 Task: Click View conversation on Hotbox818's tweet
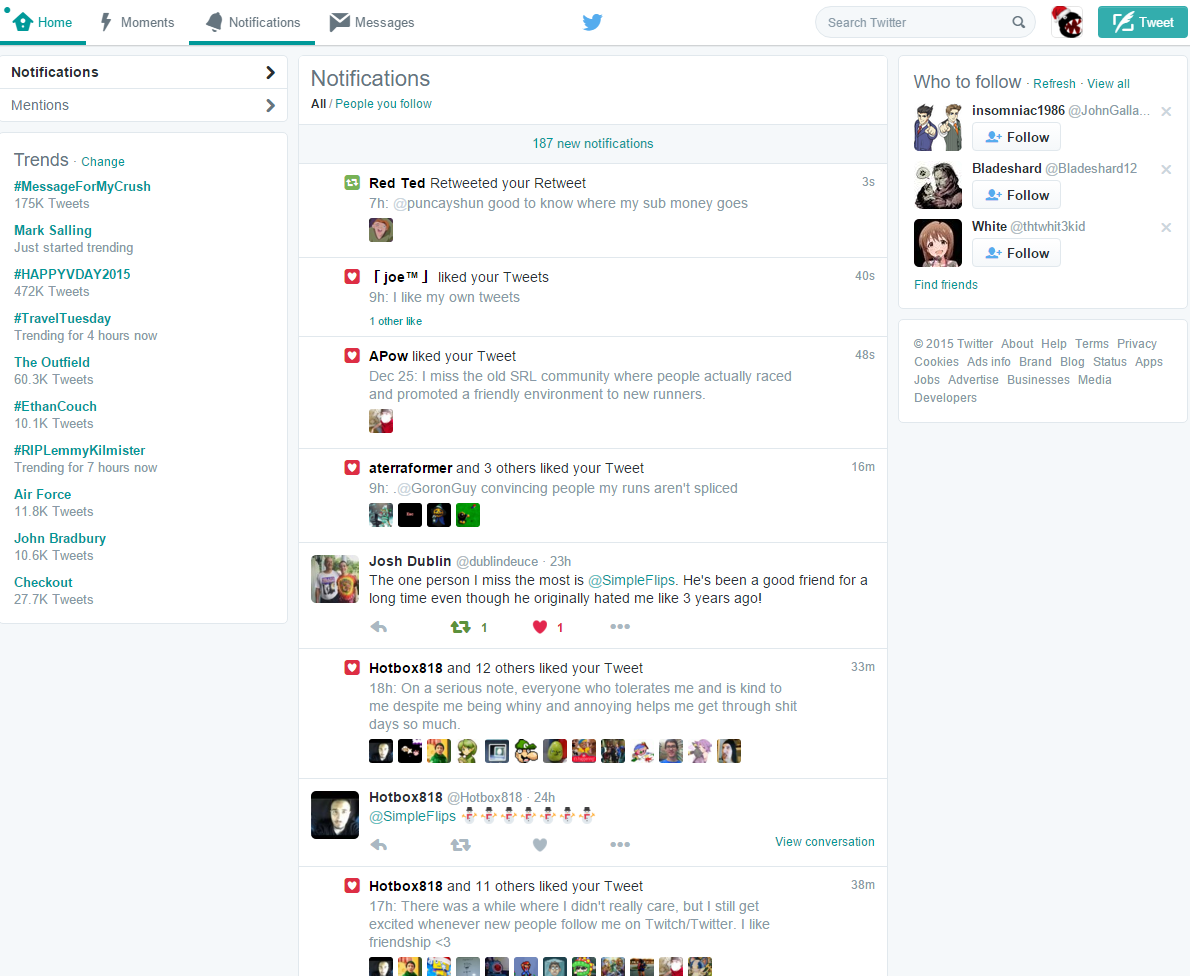pos(824,842)
